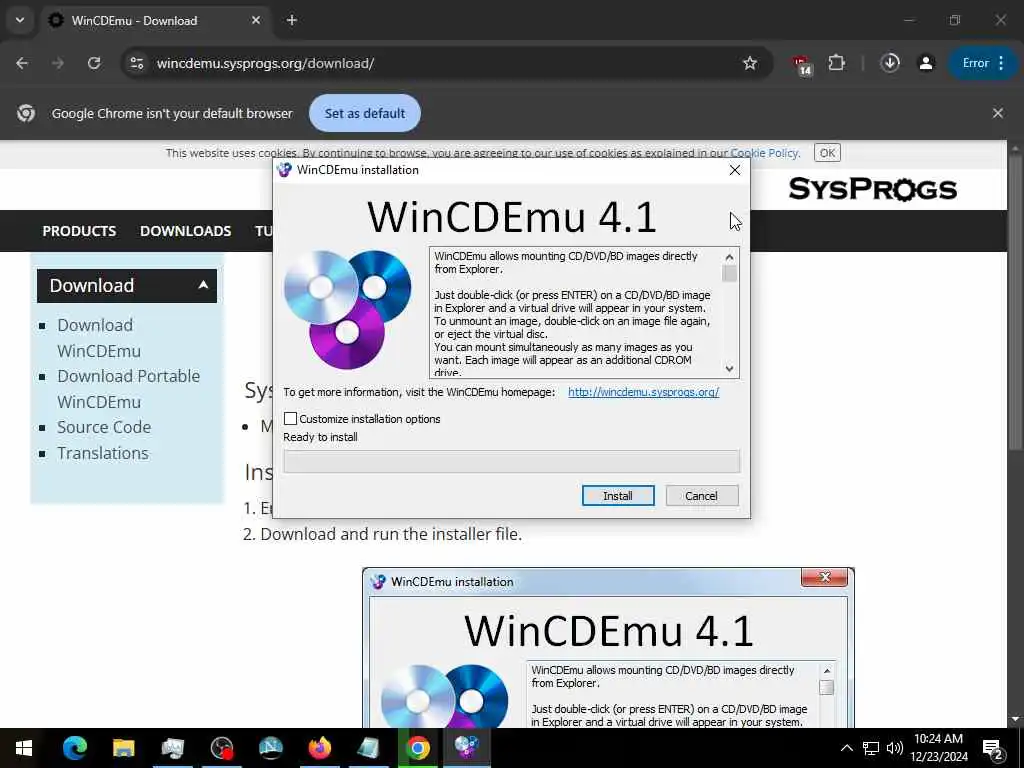Open Chrome extensions puzzle icon
This screenshot has width=1024, height=768.
pos(837,63)
